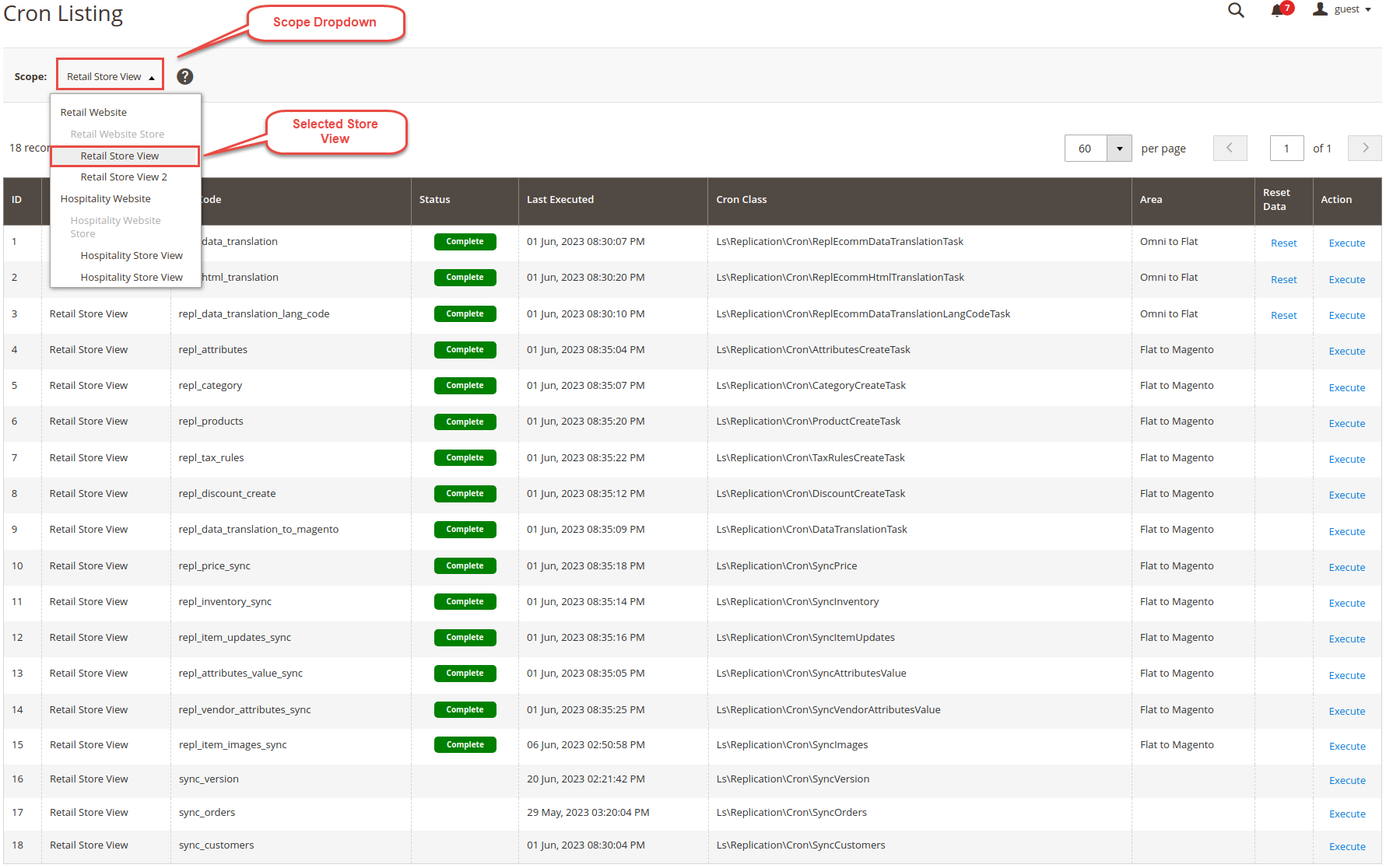Go to the next page arrow

pyautogui.click(x=1365, y=148)
